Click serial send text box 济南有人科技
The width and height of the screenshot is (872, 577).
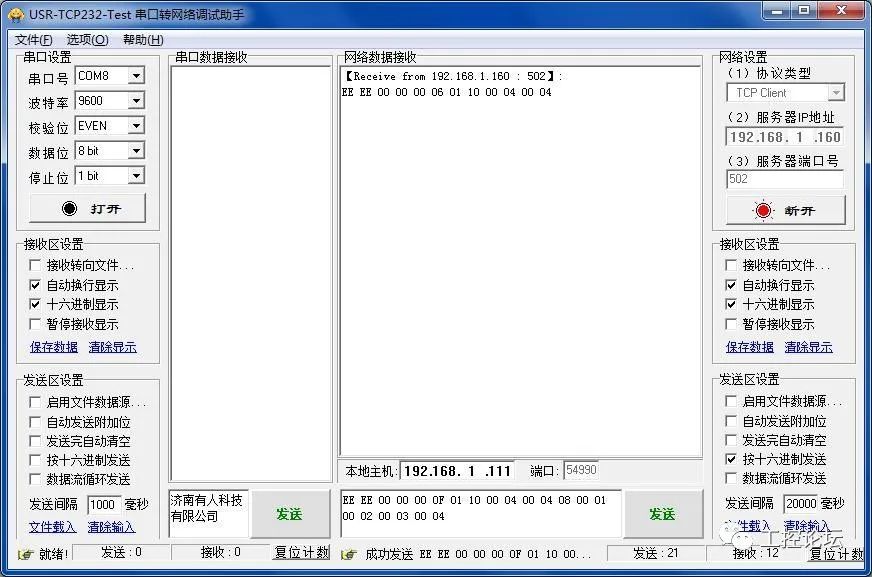209,514
